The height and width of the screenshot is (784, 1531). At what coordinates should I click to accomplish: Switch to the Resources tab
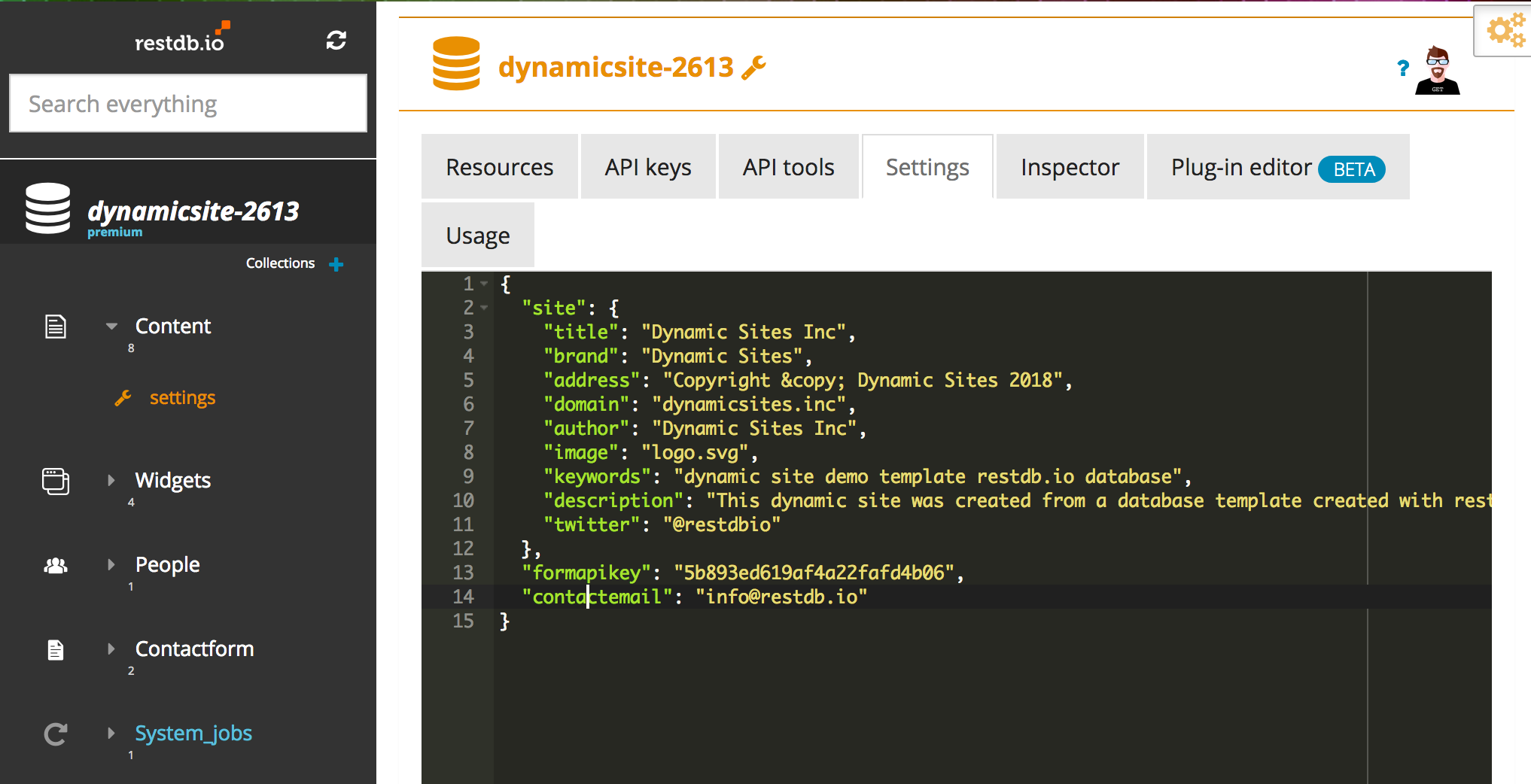(500, 167)
